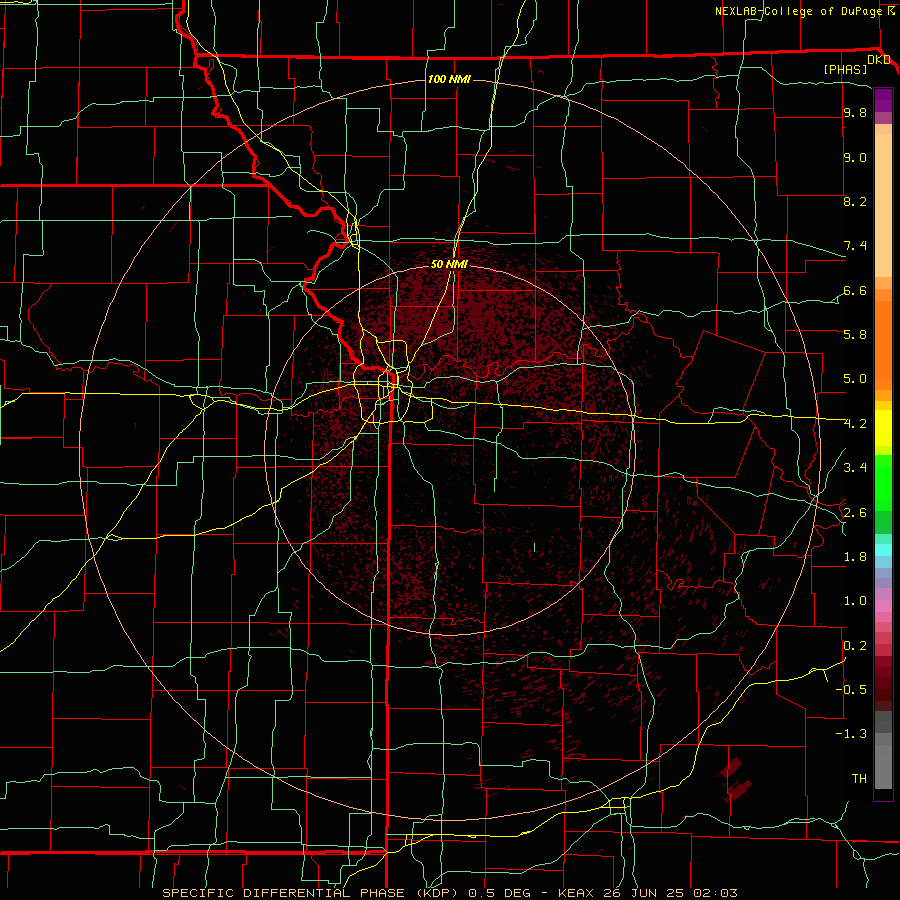The width and height of the screenshot is (900, 900).
Task: Click the 9.0 legend value
Action: click(x=855, y=158)
